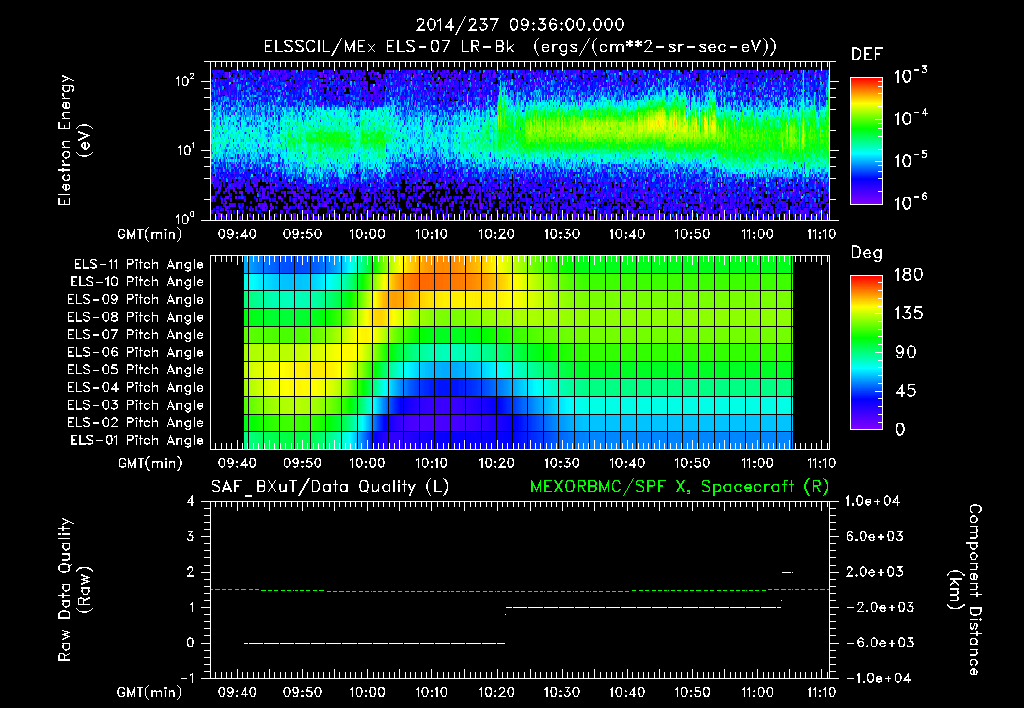
Task: Click the 10^2 electron energy tick label
Action: tap(185, 81)
